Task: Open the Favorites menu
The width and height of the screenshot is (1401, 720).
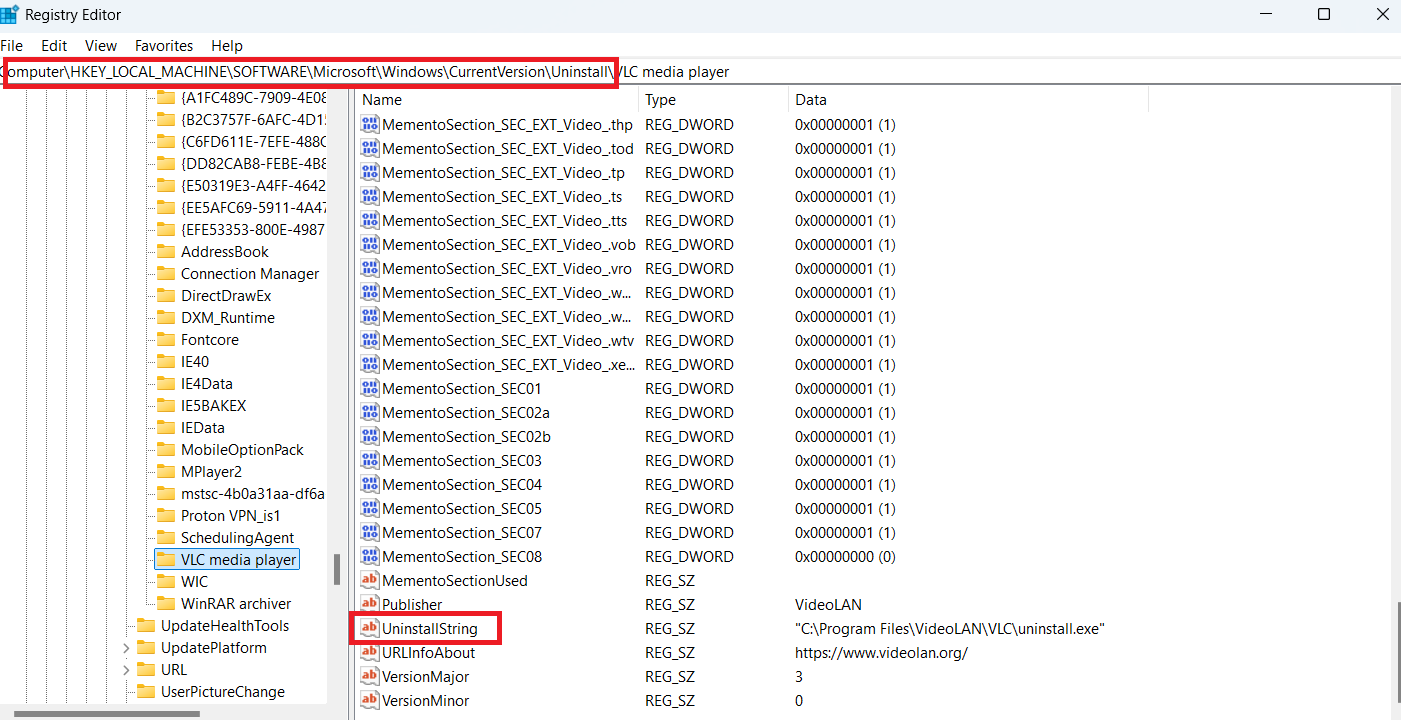Action: click(x=164, y=46)
